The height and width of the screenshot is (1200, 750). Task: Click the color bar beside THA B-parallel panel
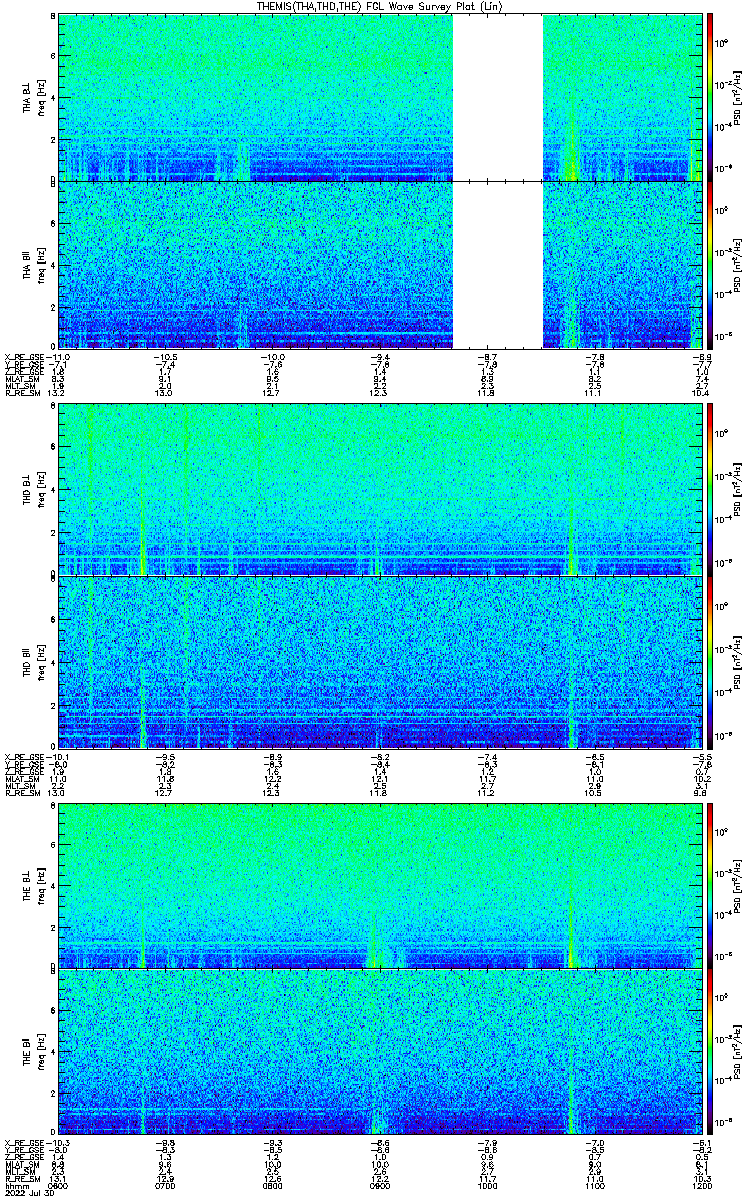(x=709, y=264)
